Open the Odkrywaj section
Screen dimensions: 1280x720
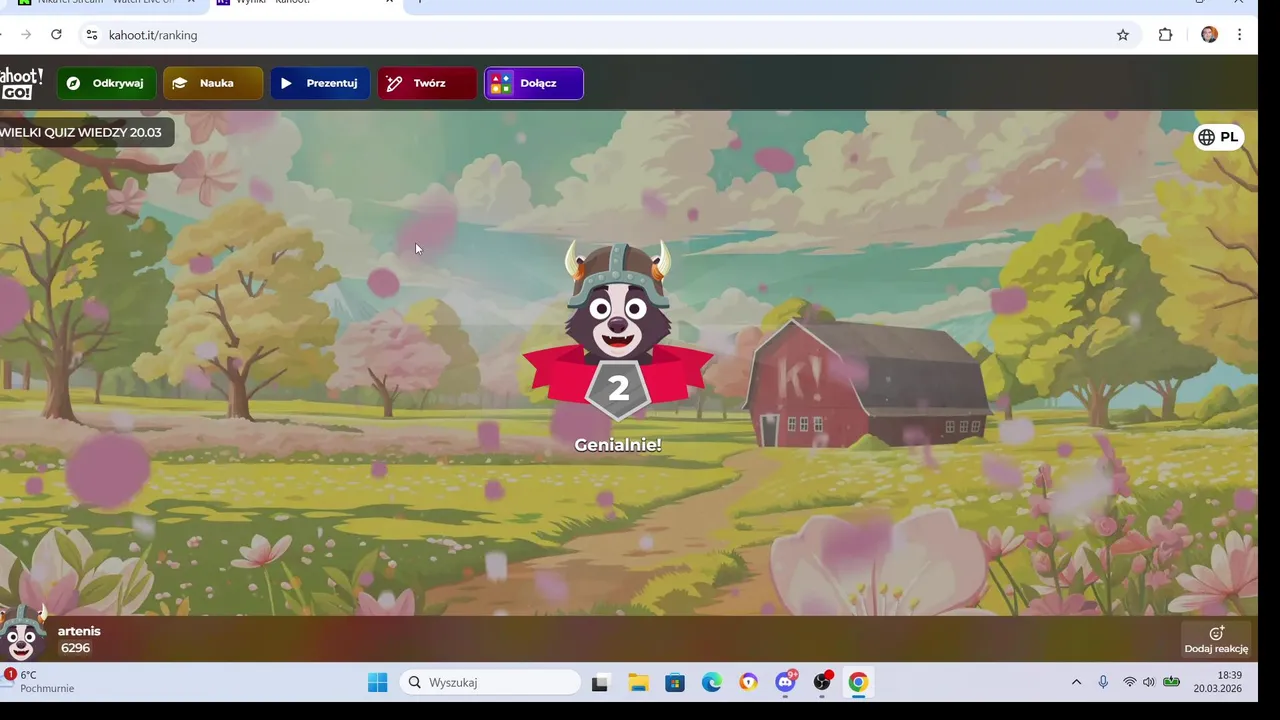[x=106, y=83]
